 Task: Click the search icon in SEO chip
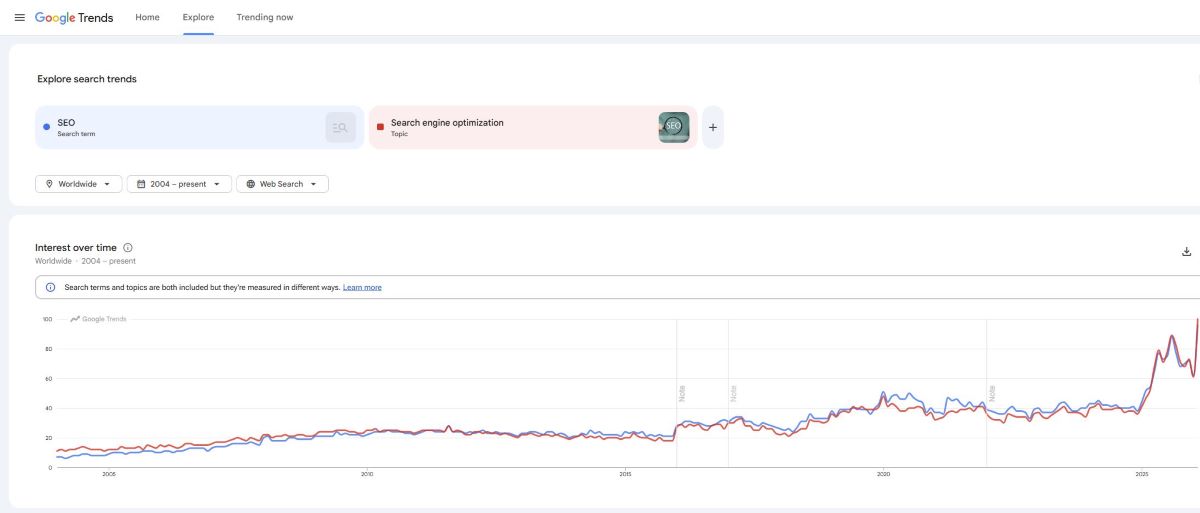tap(340, 127)
